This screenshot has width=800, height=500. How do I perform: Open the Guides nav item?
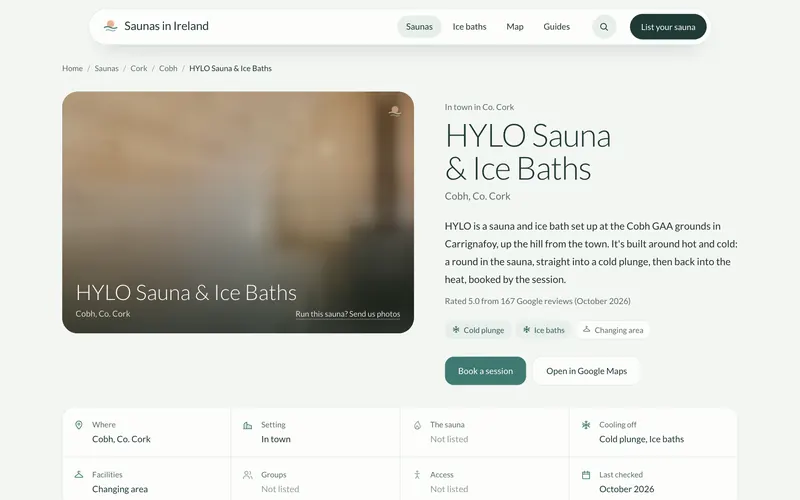557,27
